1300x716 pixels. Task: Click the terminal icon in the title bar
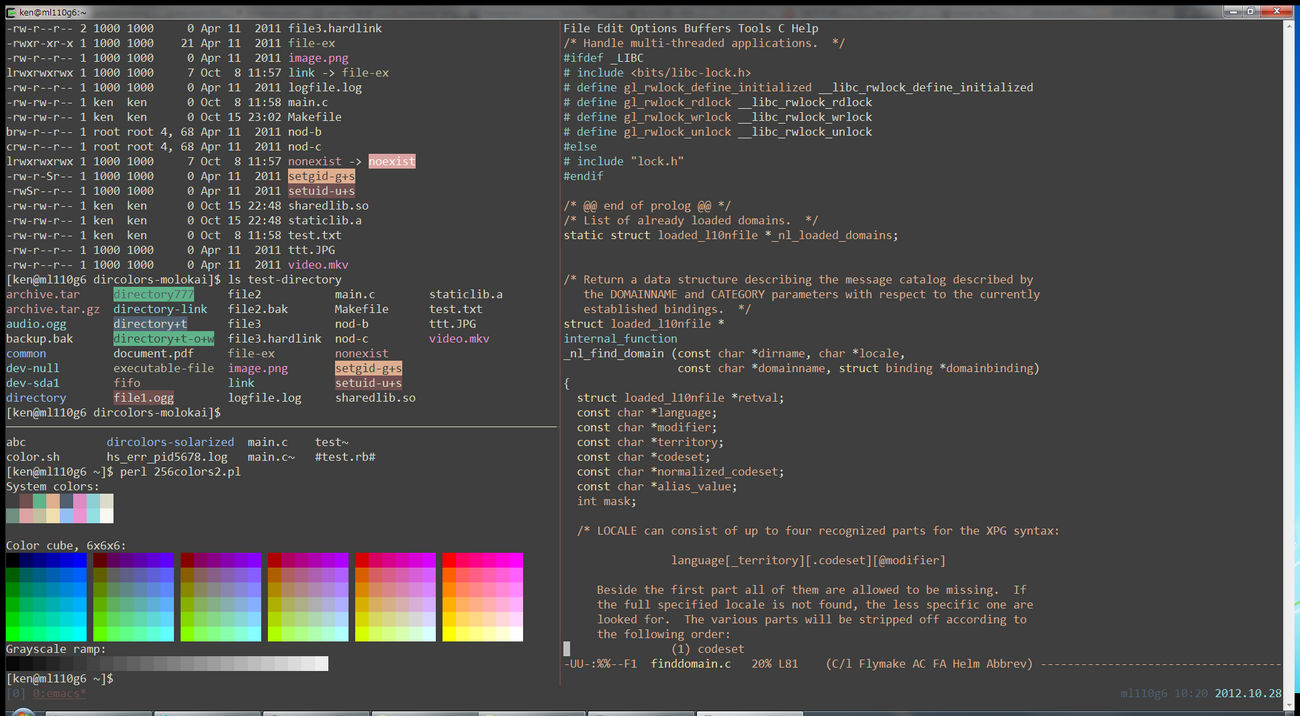coord(10,11)
